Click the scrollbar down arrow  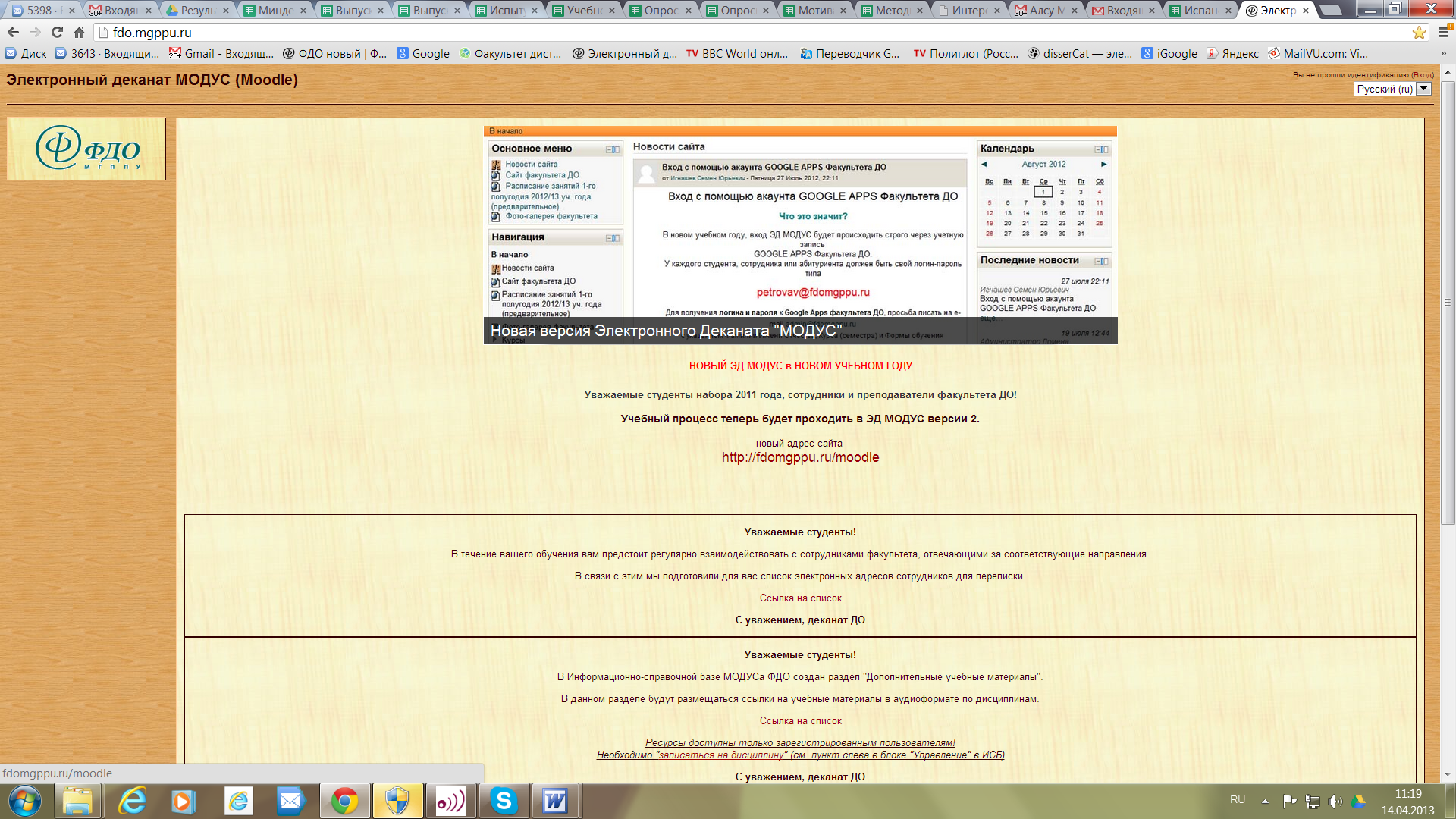pyautogui.click(x=1448, y=774)
